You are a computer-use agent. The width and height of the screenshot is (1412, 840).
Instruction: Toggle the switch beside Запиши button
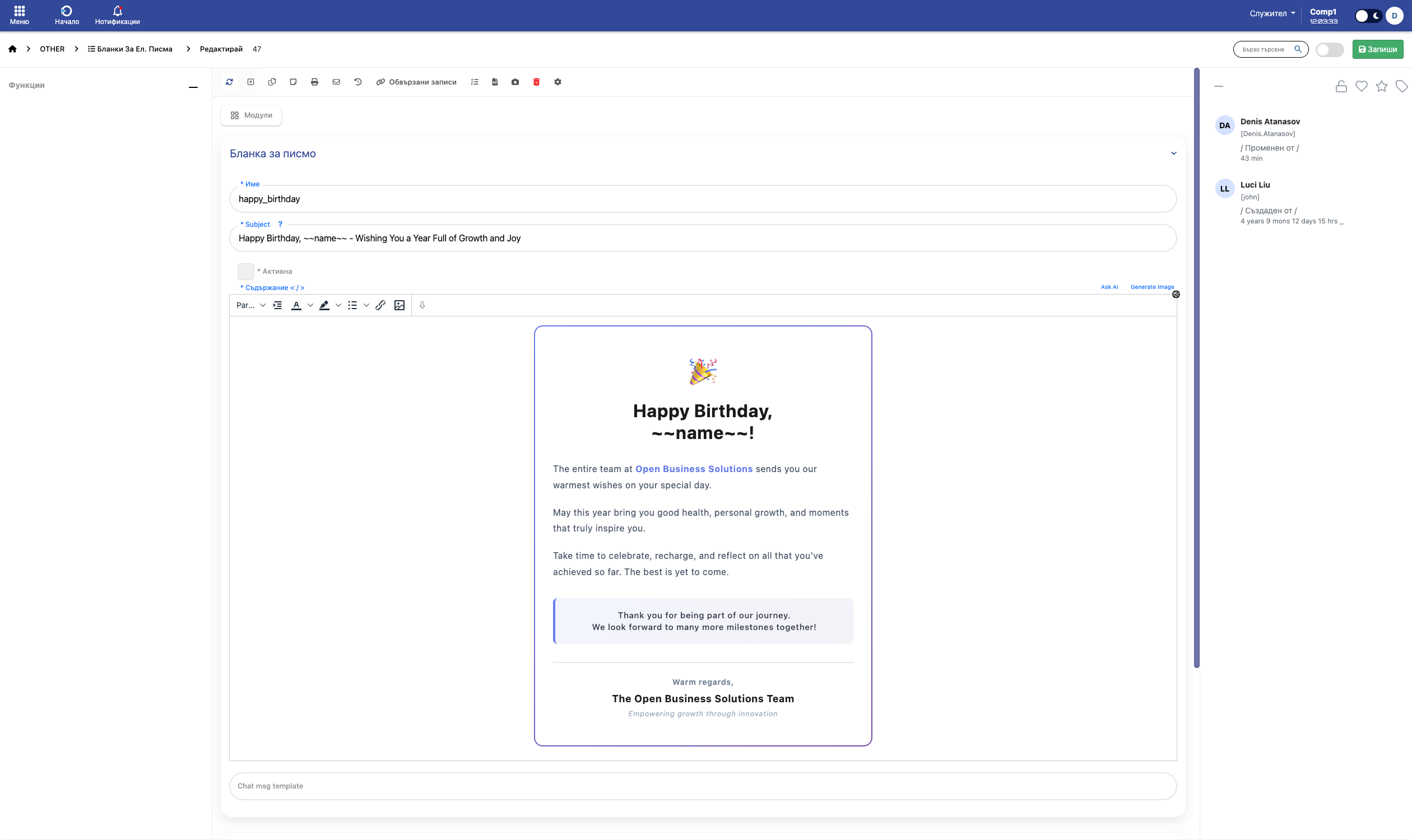(1329, 50)
